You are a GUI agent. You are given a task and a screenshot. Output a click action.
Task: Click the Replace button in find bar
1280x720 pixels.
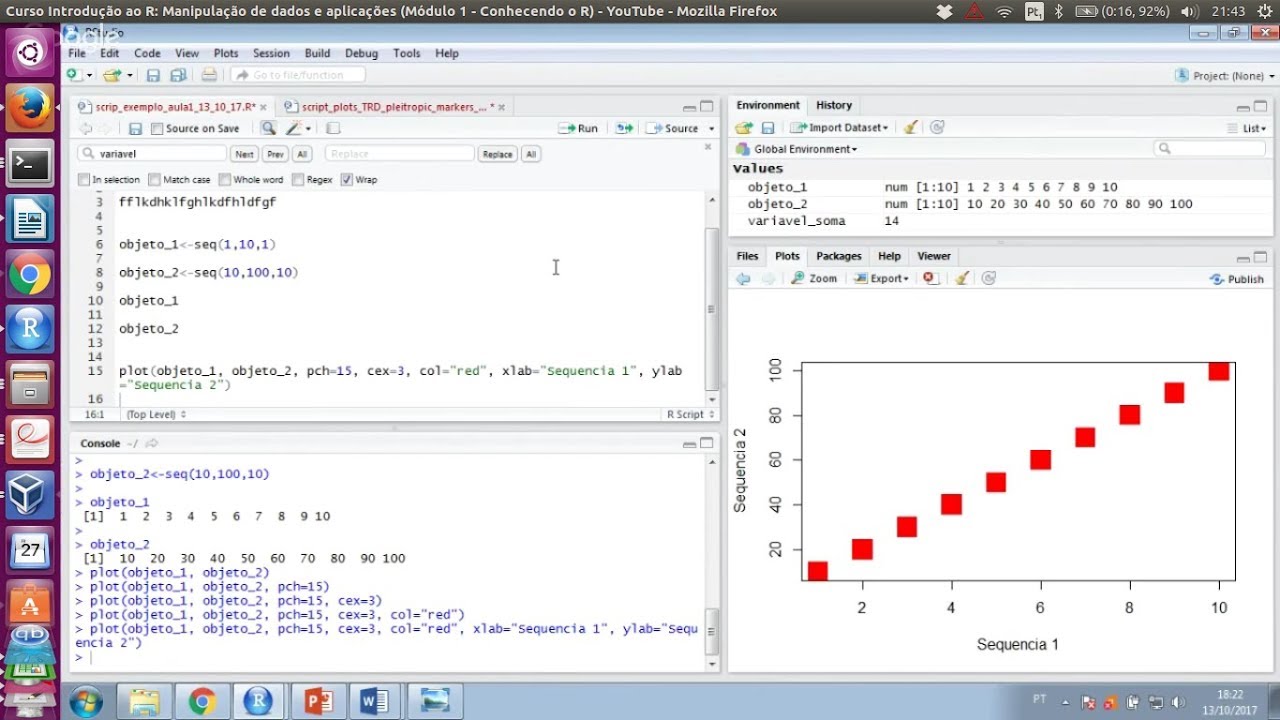497,154
